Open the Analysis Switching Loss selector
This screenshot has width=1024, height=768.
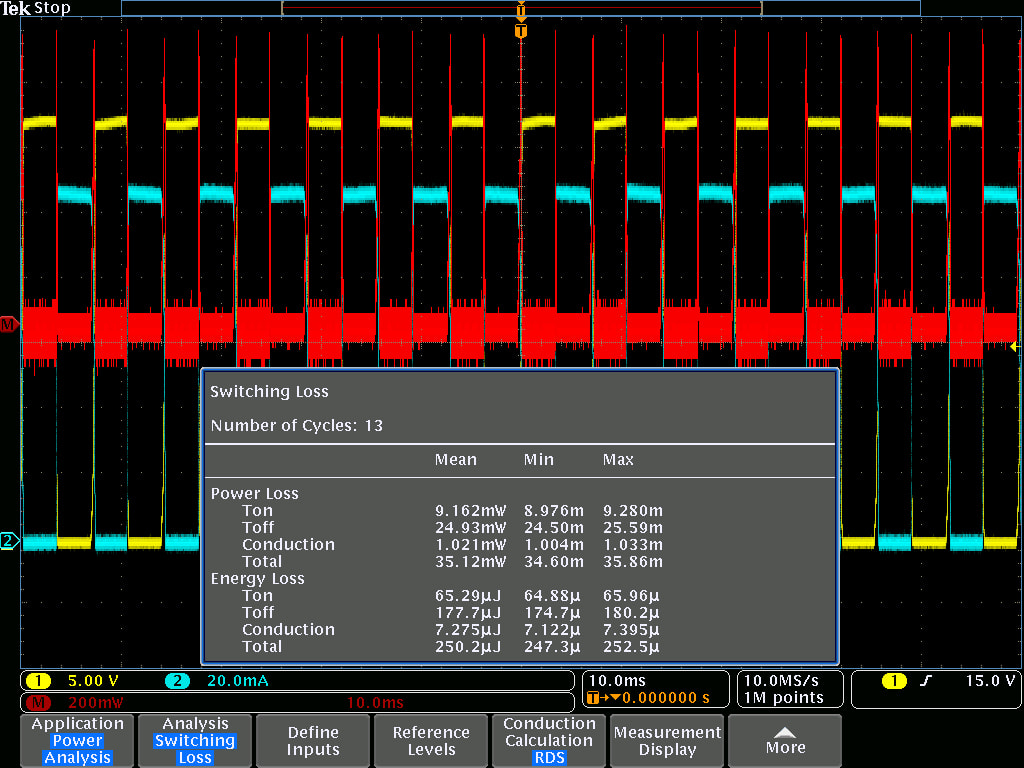194,740
